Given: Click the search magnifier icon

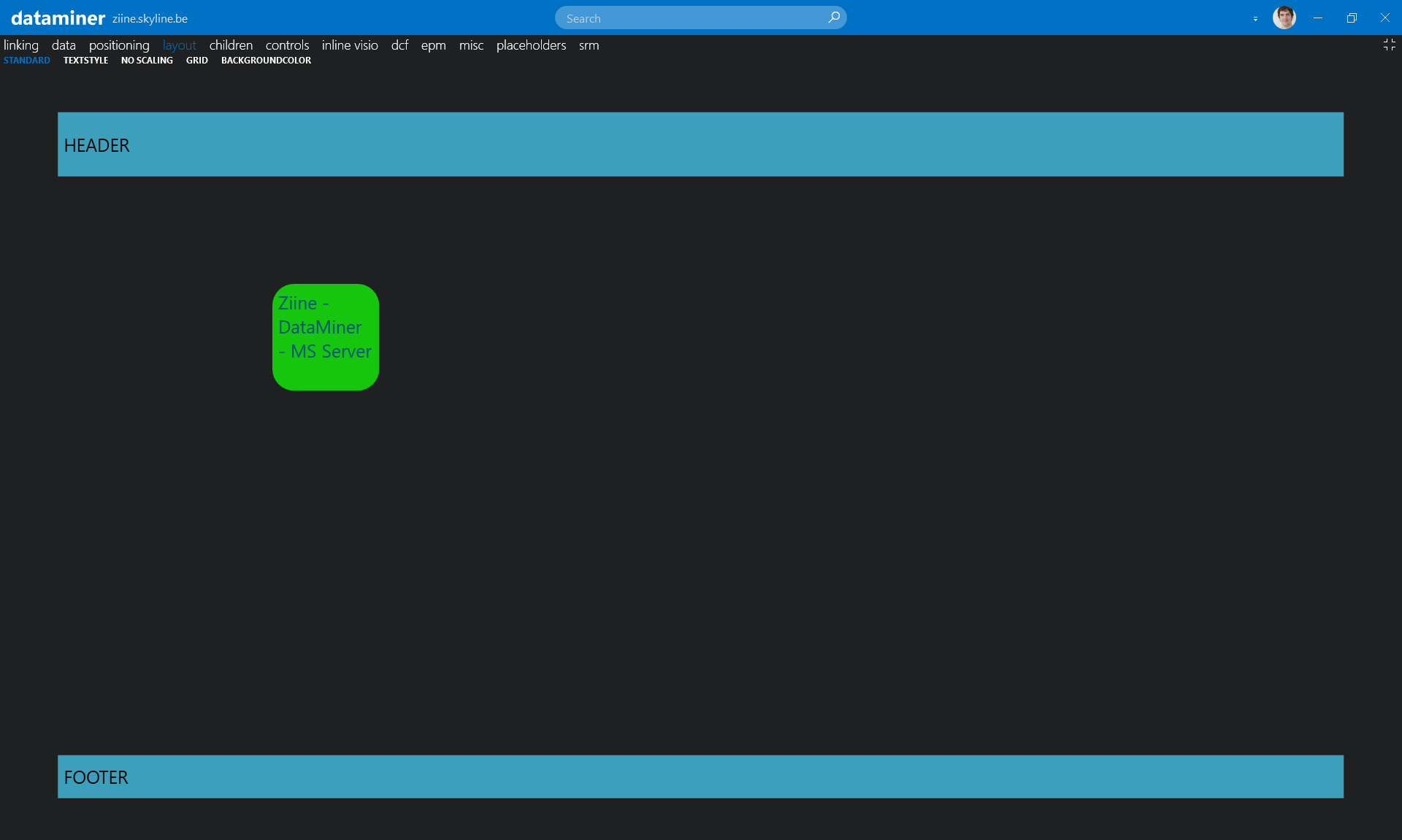Looking at the screenshot, I should [834, 18].
